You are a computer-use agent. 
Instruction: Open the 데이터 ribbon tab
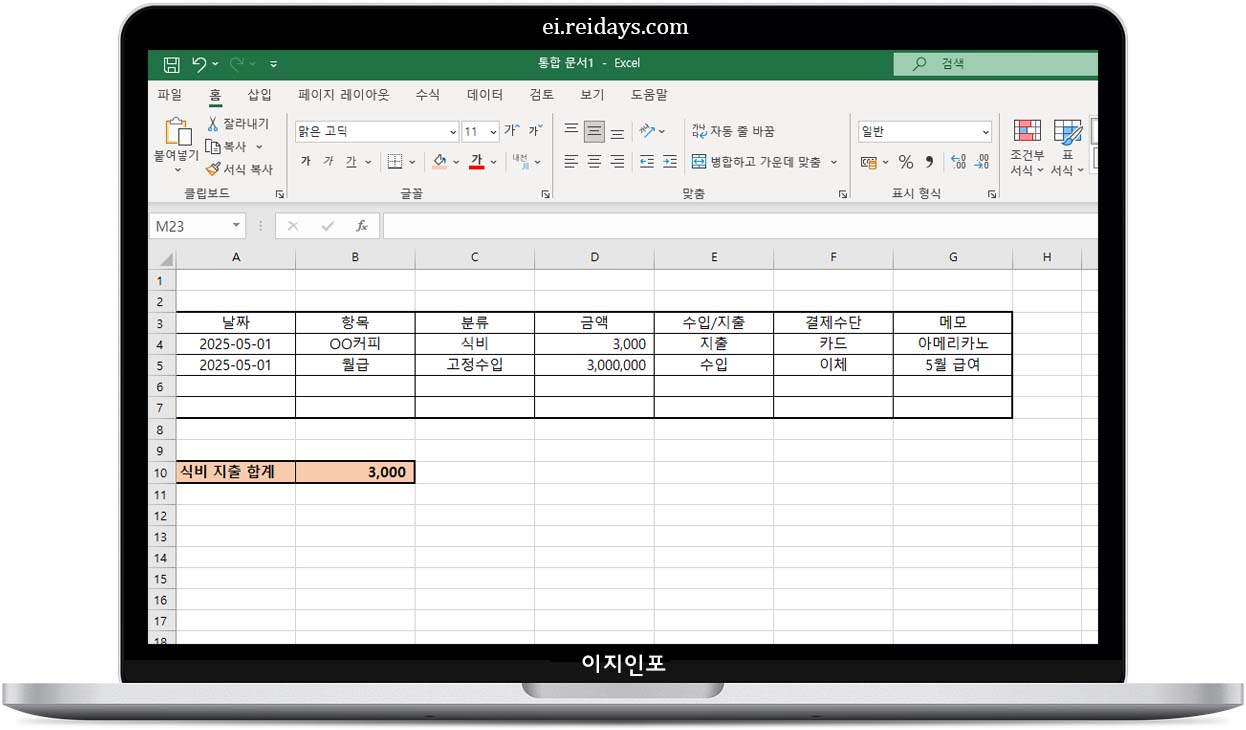483,95
